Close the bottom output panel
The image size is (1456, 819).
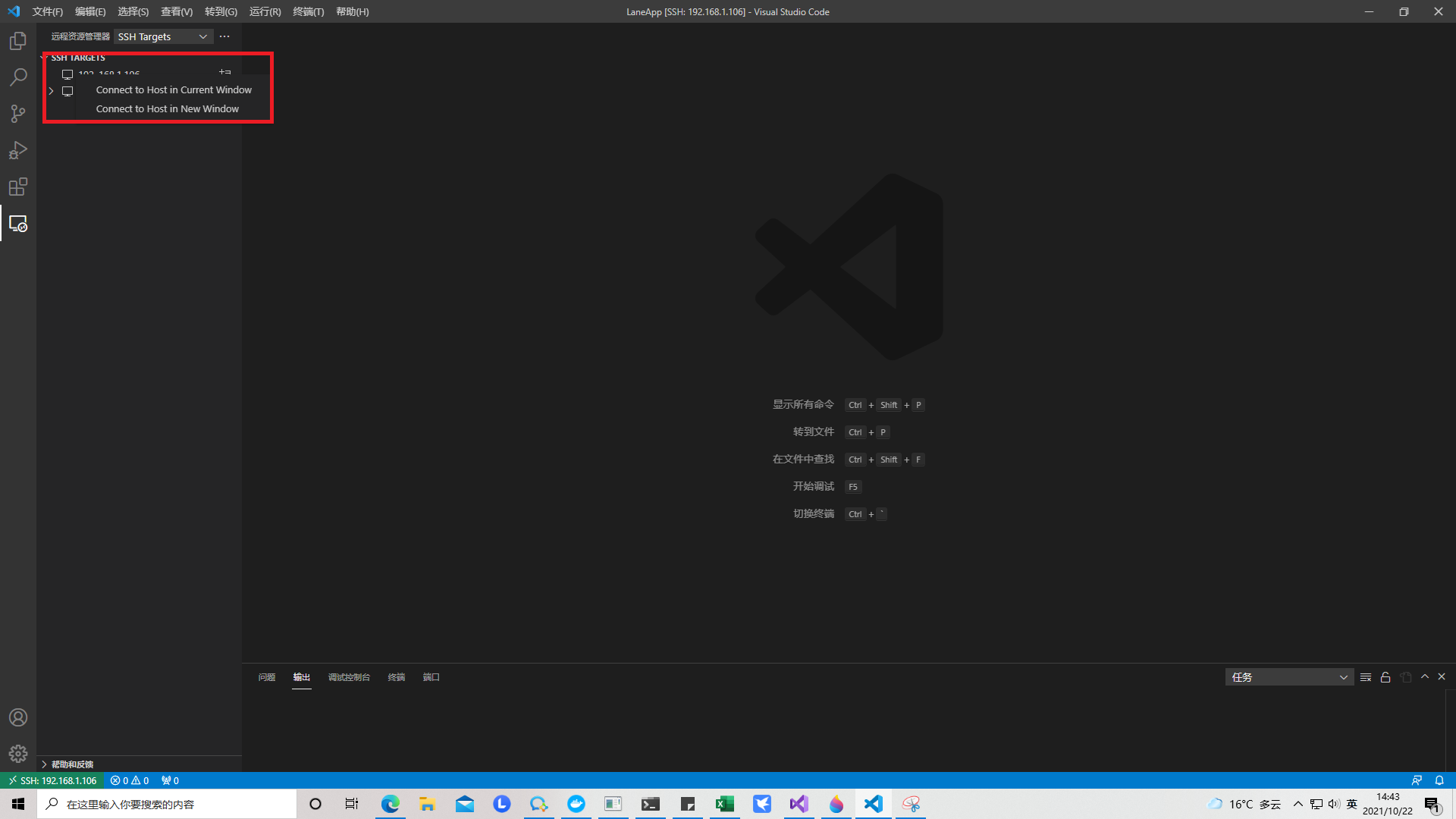tap(1442, 676)
